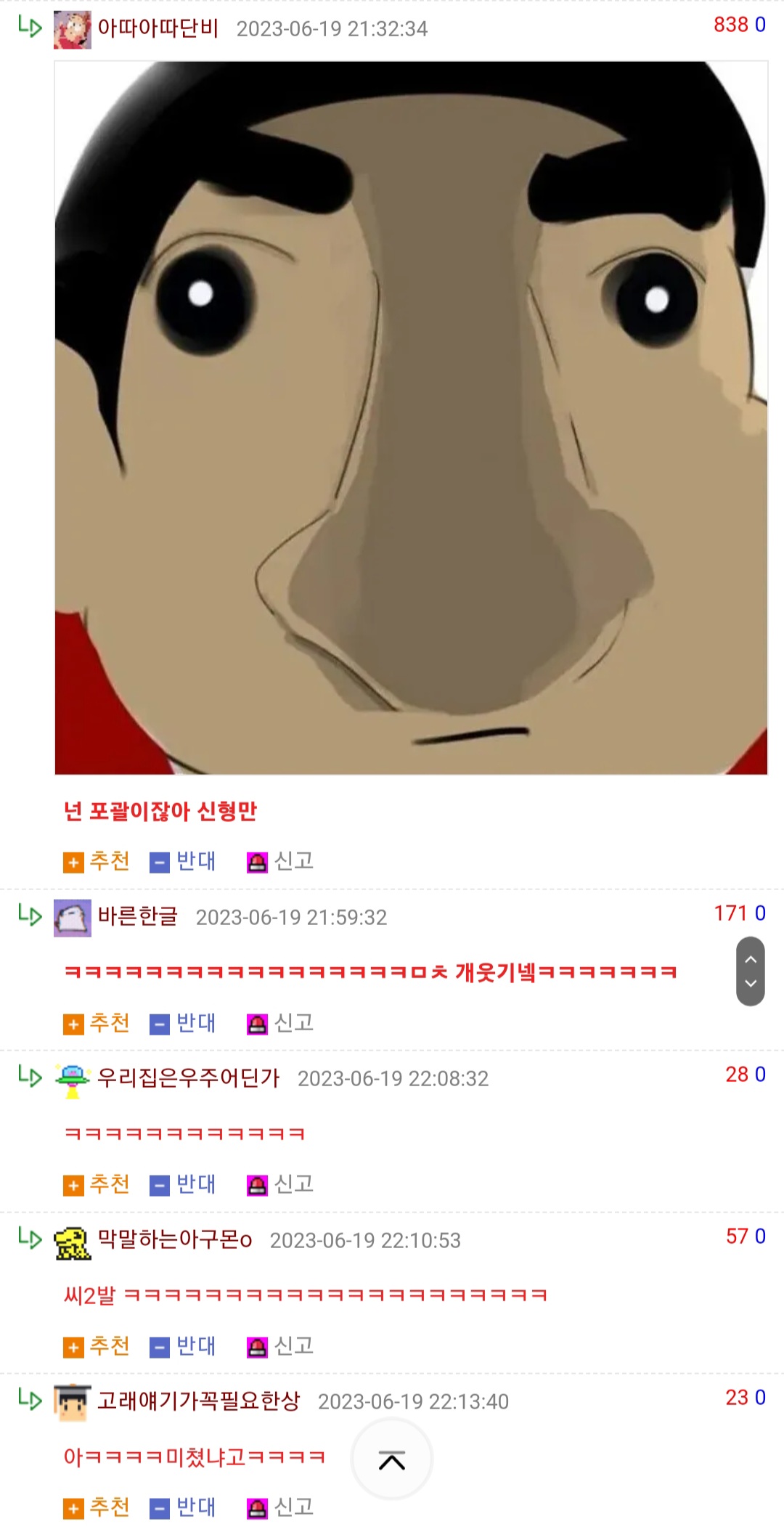Click 추천 under 바른한글's comment
784x1532 pixels.
97,1023
